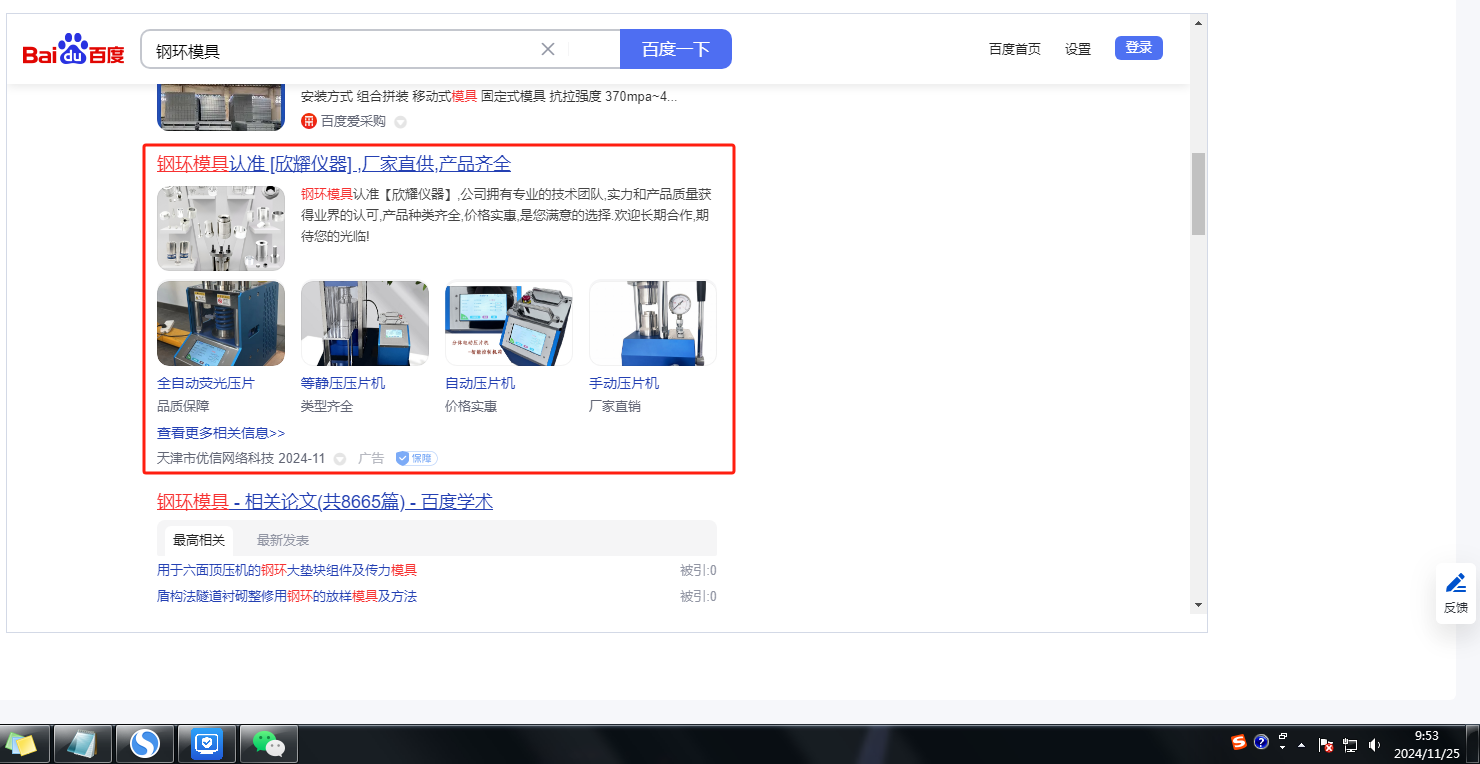Click the 价格实惠 caption
The height and width of the screenshot is (764, 1480).
click(471, 406)
